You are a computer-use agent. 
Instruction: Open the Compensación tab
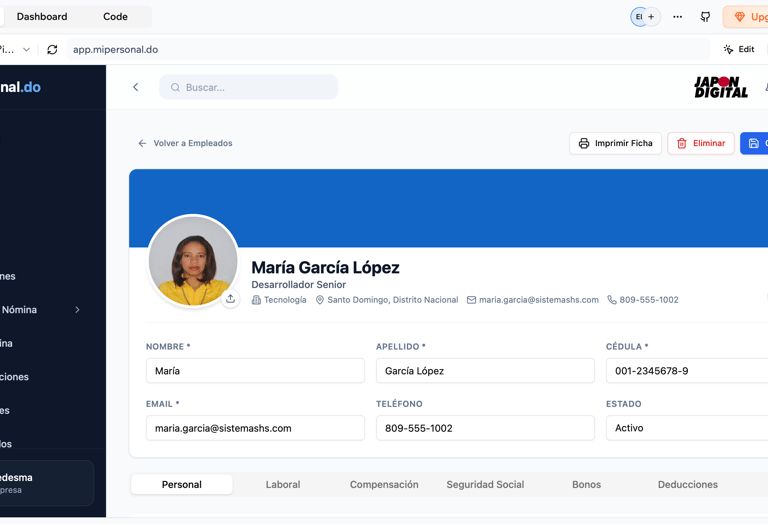384,484
